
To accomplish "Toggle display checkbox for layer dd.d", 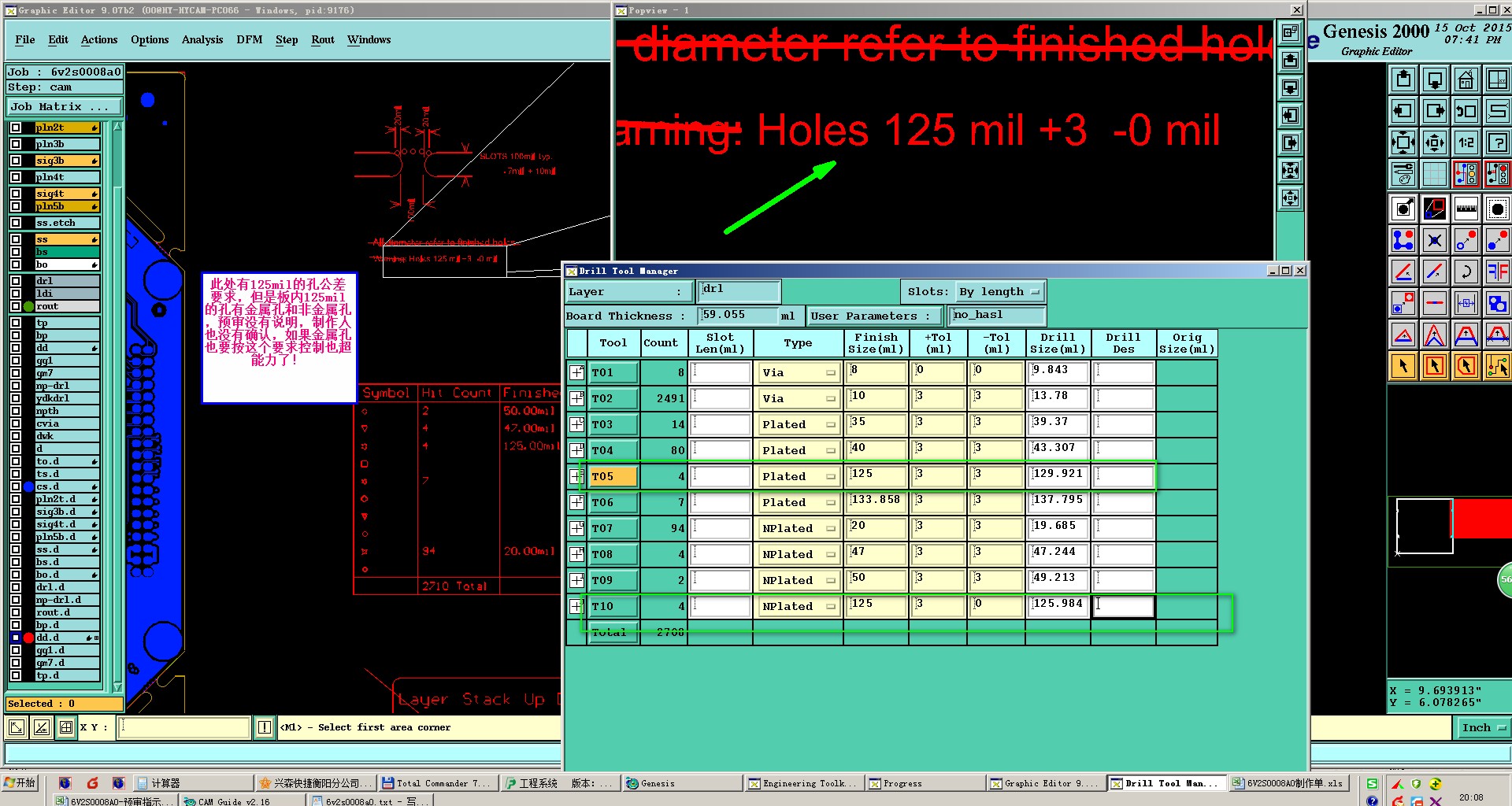I will (x=16, y=638).
